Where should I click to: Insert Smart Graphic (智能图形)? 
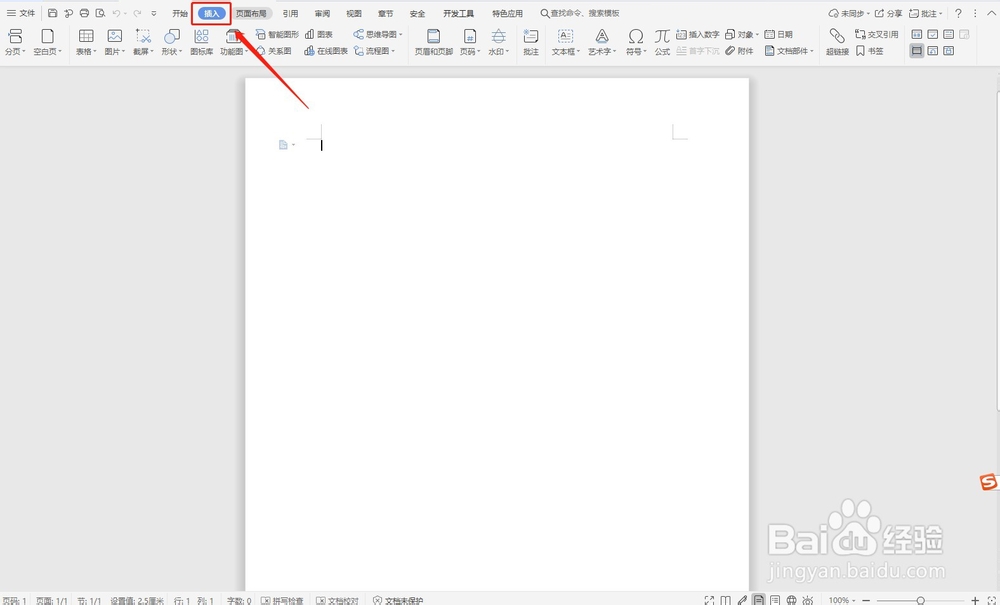[x=277, y=34]
